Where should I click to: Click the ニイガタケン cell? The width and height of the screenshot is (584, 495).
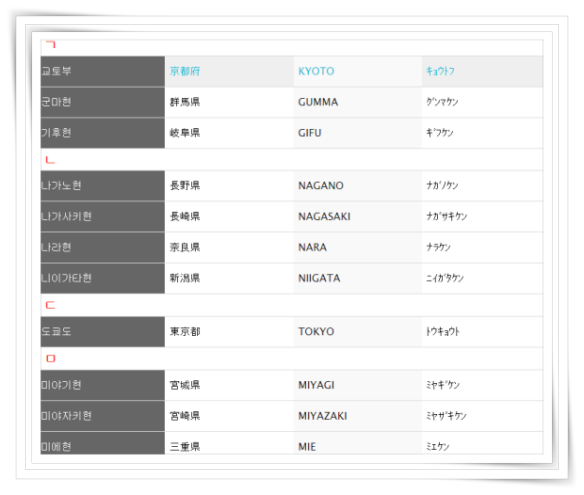(482, 278)
